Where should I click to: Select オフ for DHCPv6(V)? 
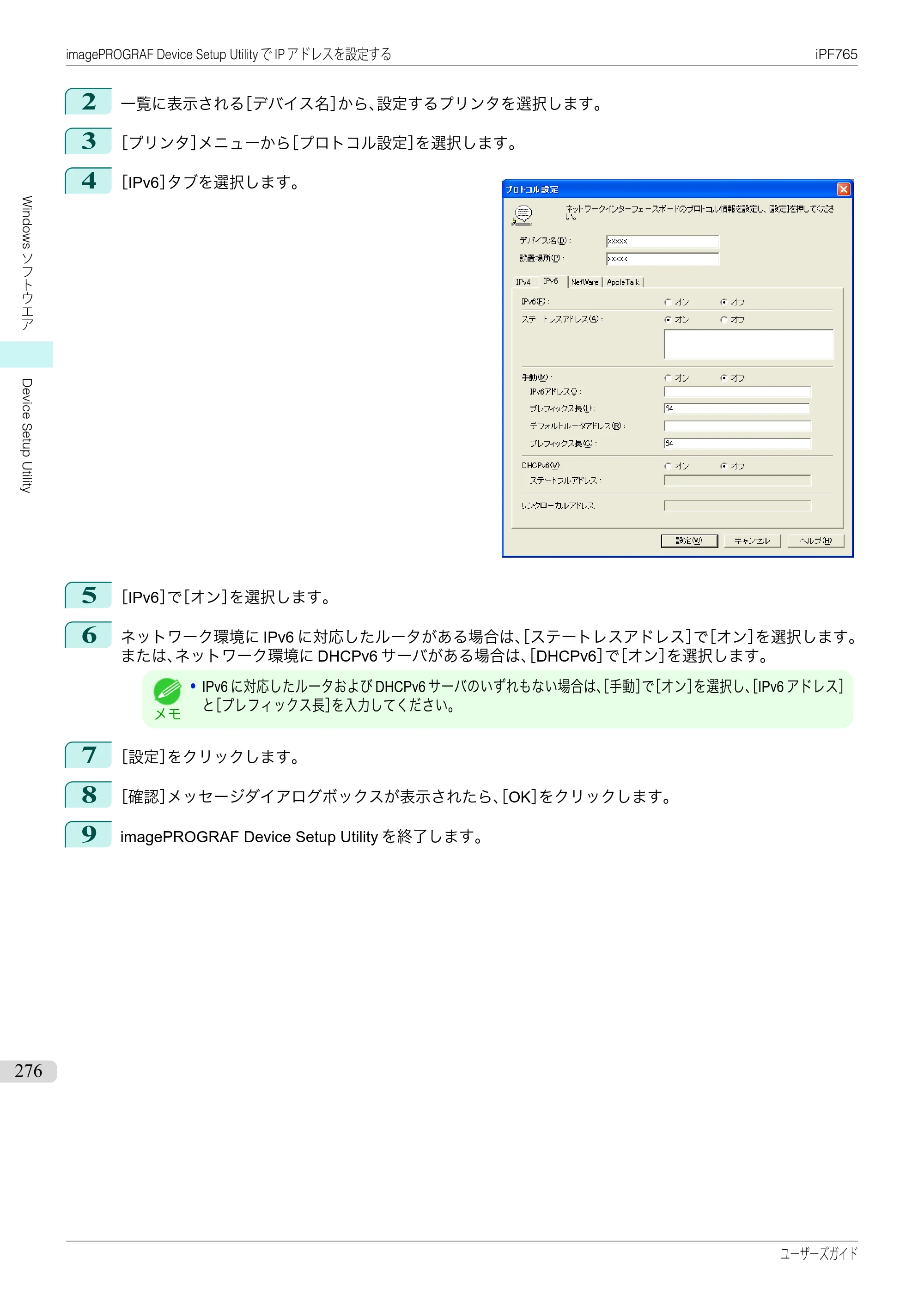point(723,466)
